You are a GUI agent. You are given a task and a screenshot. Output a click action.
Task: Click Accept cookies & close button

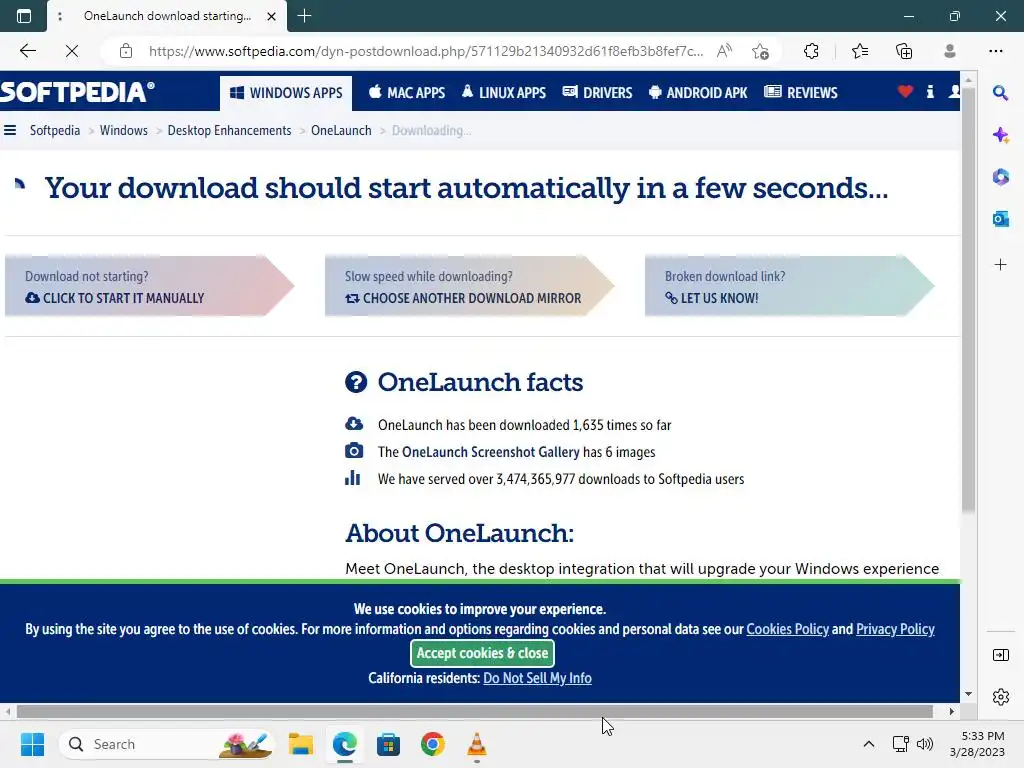click(482, 653)
